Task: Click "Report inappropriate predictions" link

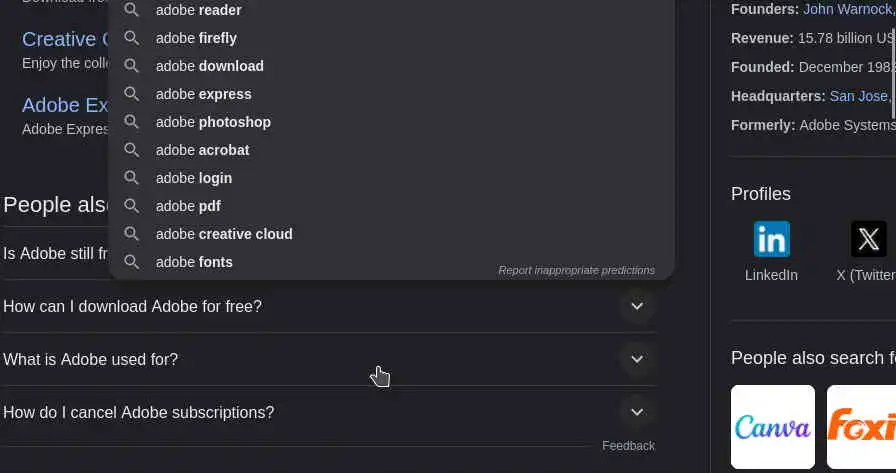Action: tap(576, 270)
